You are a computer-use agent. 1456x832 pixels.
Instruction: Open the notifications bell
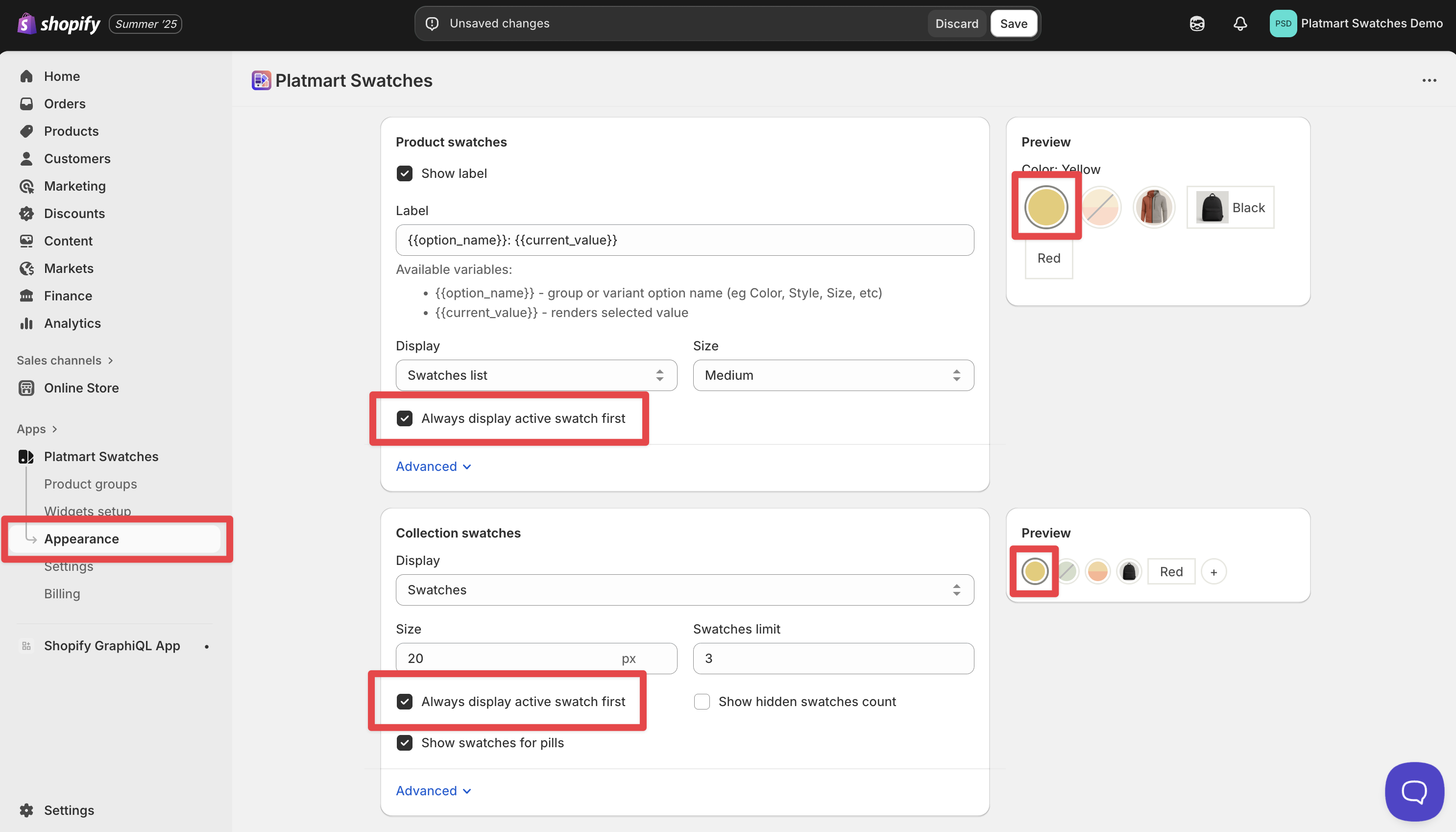click(x=1239, y=24)
